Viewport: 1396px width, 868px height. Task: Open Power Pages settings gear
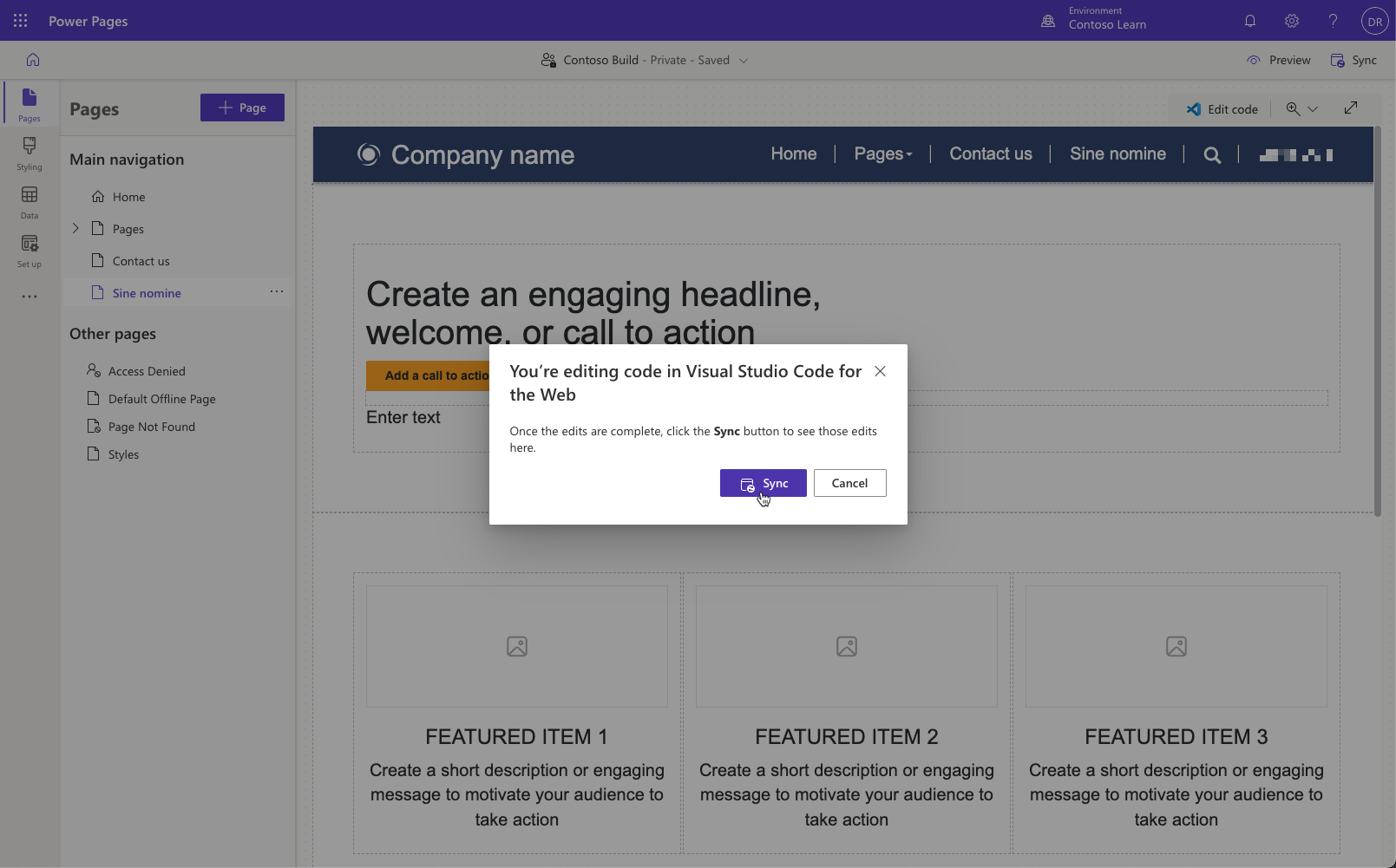point(1291,20)
